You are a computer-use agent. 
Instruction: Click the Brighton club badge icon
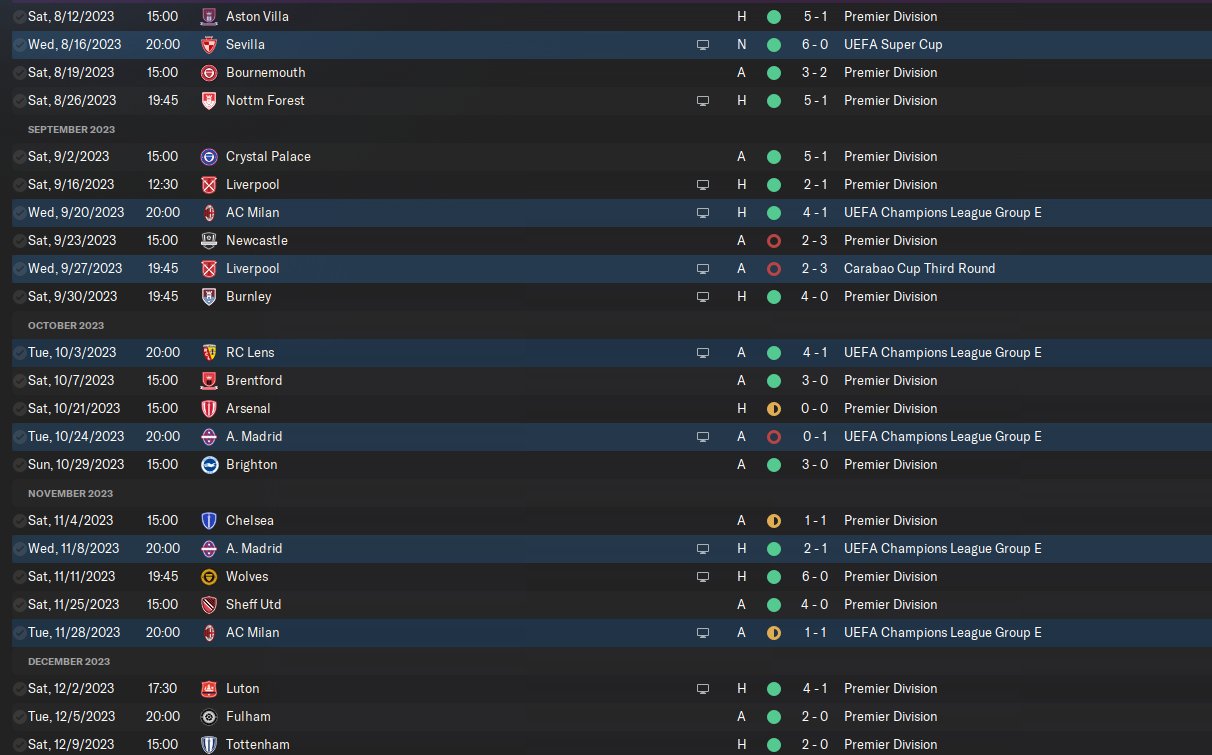coord(209,465)
